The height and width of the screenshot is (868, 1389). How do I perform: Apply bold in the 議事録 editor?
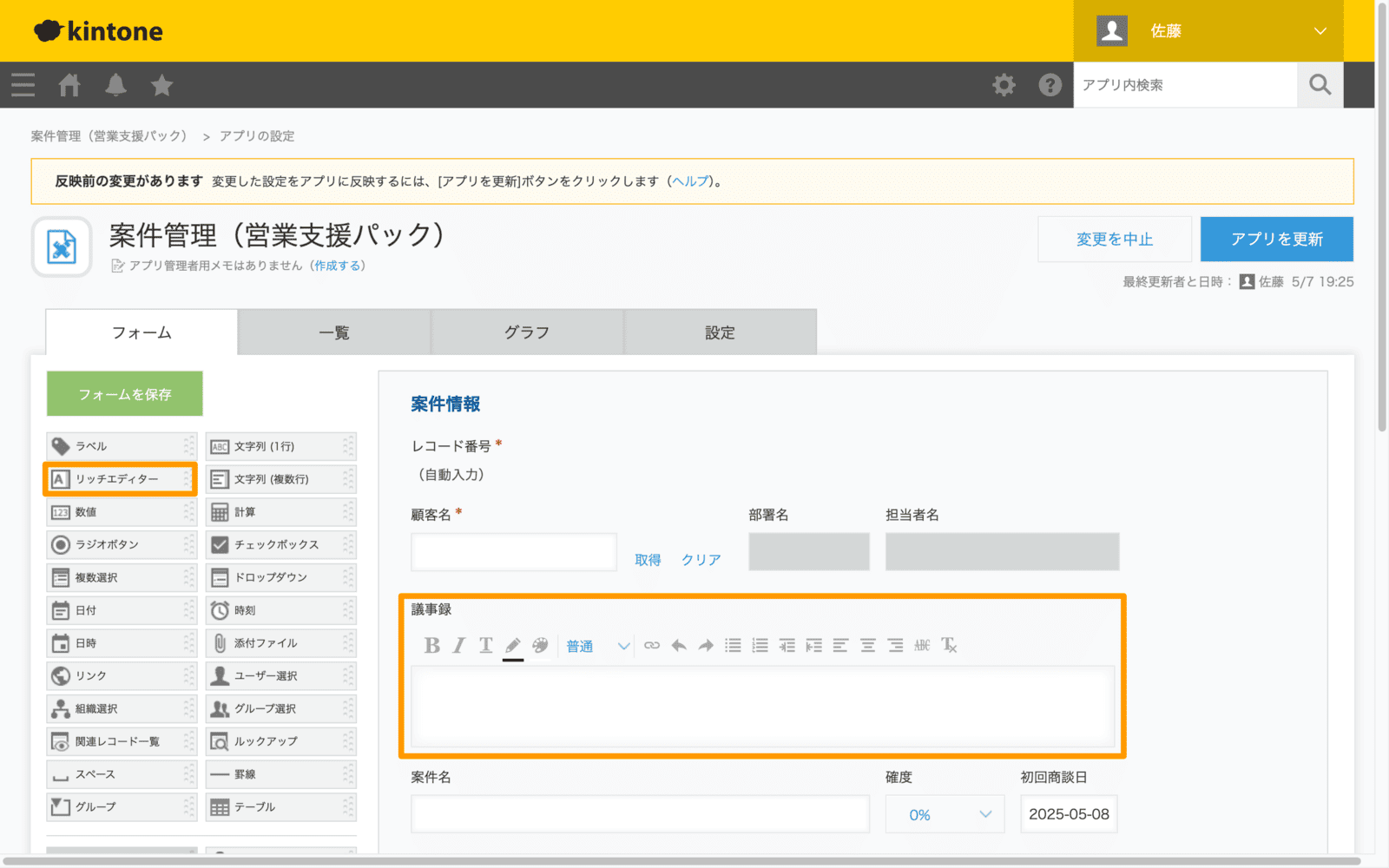pos(431,645)
